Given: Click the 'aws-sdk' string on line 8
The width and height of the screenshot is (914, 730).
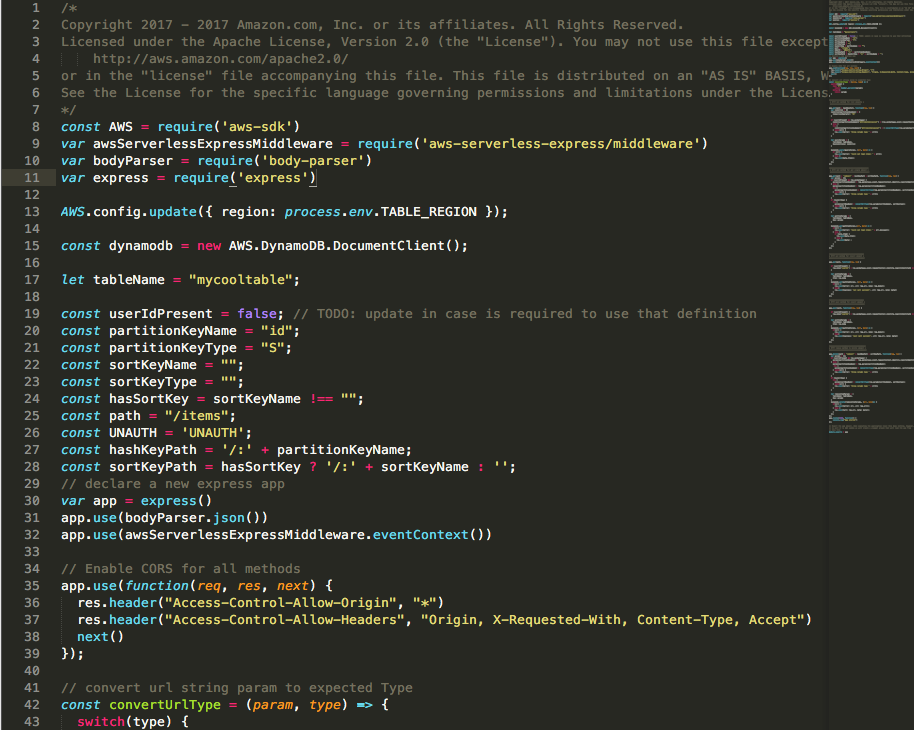Looking at the screenshot, I should 256,127.
